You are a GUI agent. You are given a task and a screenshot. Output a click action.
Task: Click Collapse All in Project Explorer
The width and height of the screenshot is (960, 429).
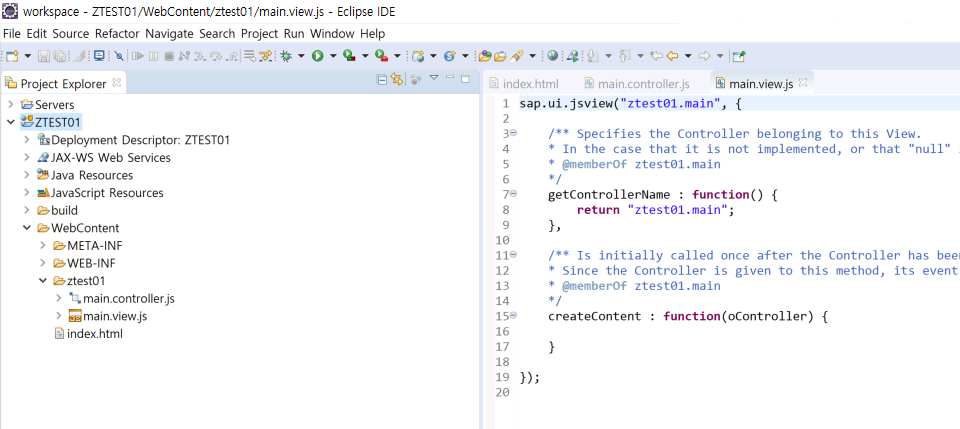381,79
